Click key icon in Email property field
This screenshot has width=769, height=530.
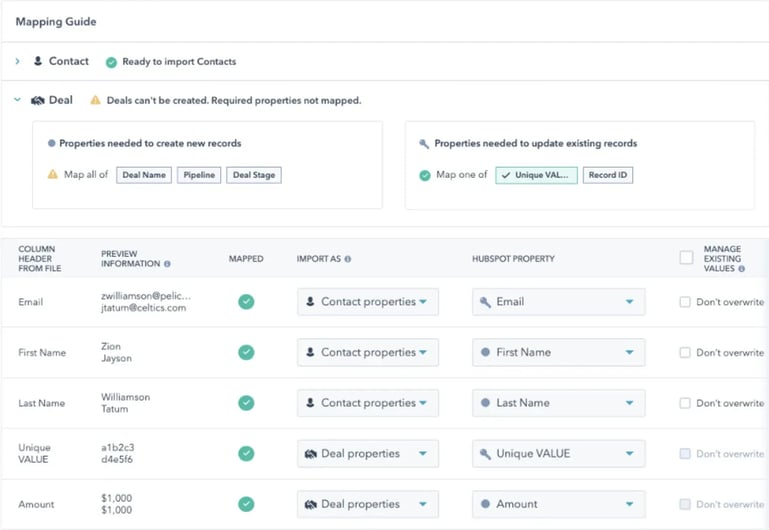pyautogui.click(x=486, y=302)
